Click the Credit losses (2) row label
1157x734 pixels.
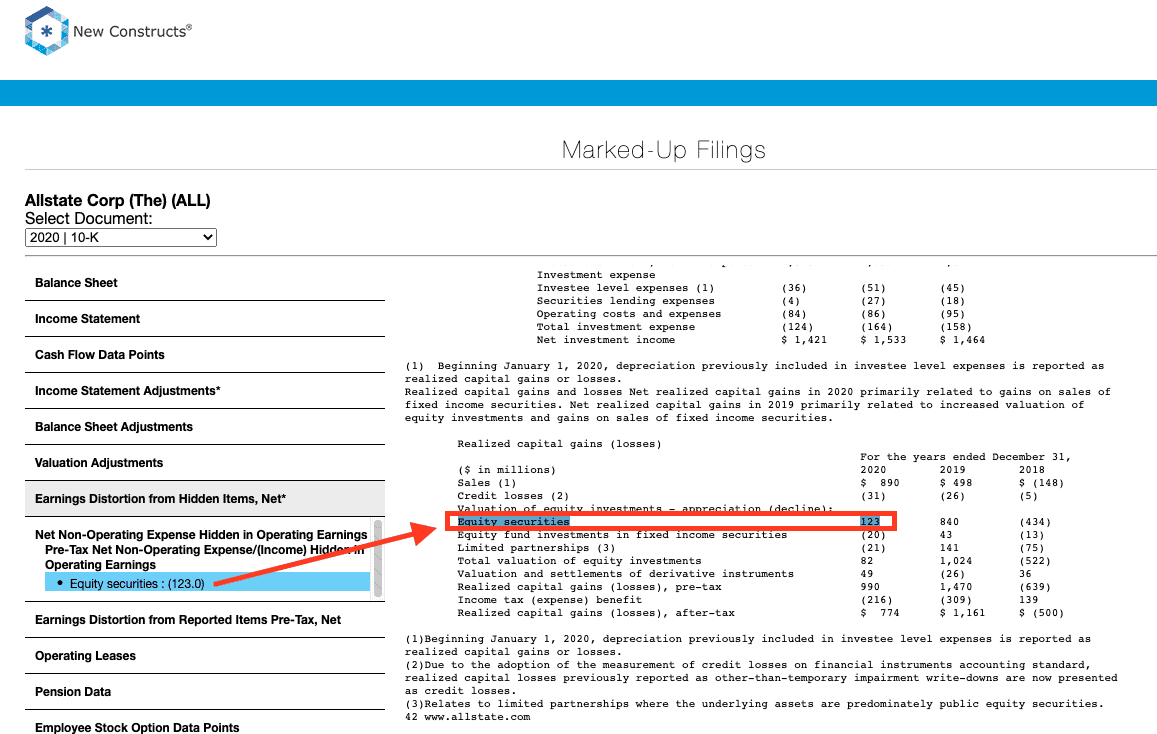[x=514, y=496]
